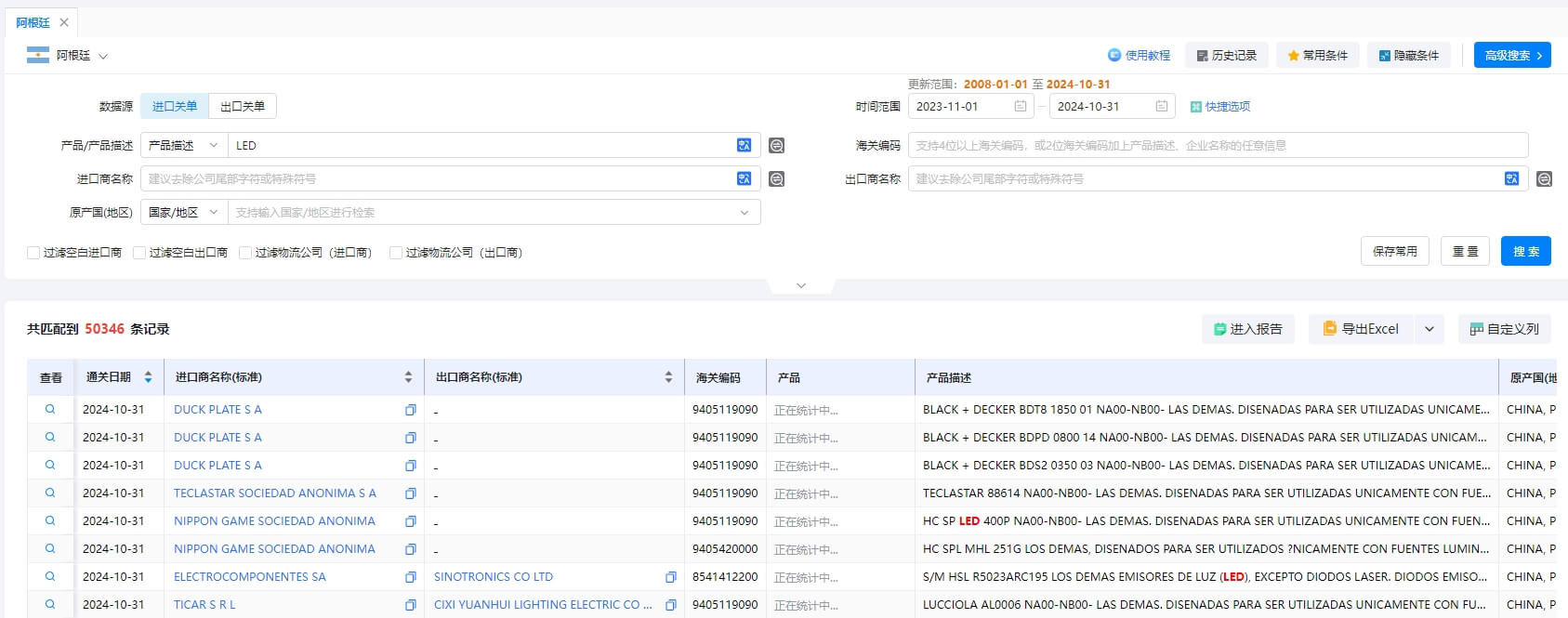Click customs code 8541412200 cell
This screenshot has height=618, width=1568.
725,577
